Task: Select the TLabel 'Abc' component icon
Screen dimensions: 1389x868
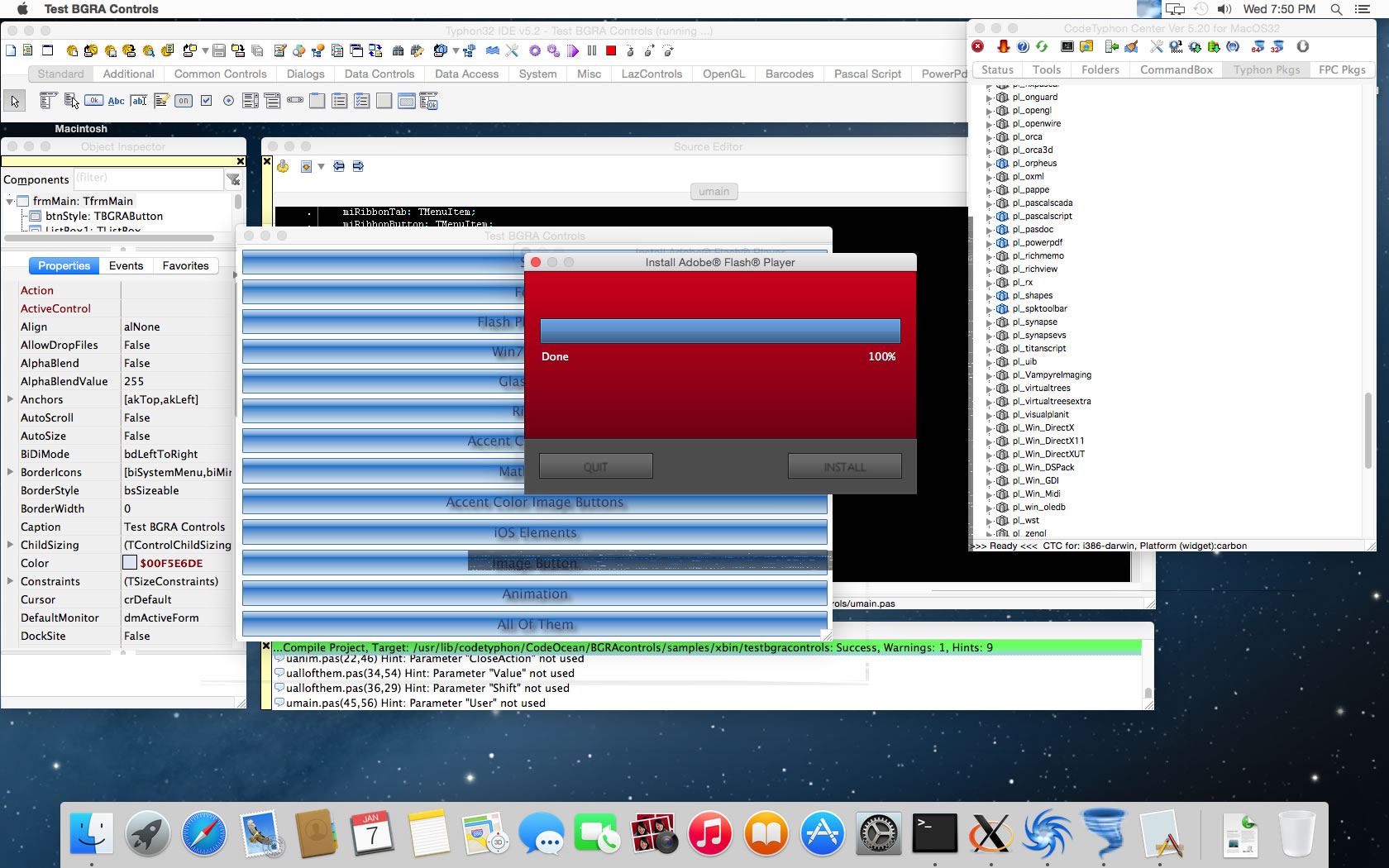Action: click(117, 101)
